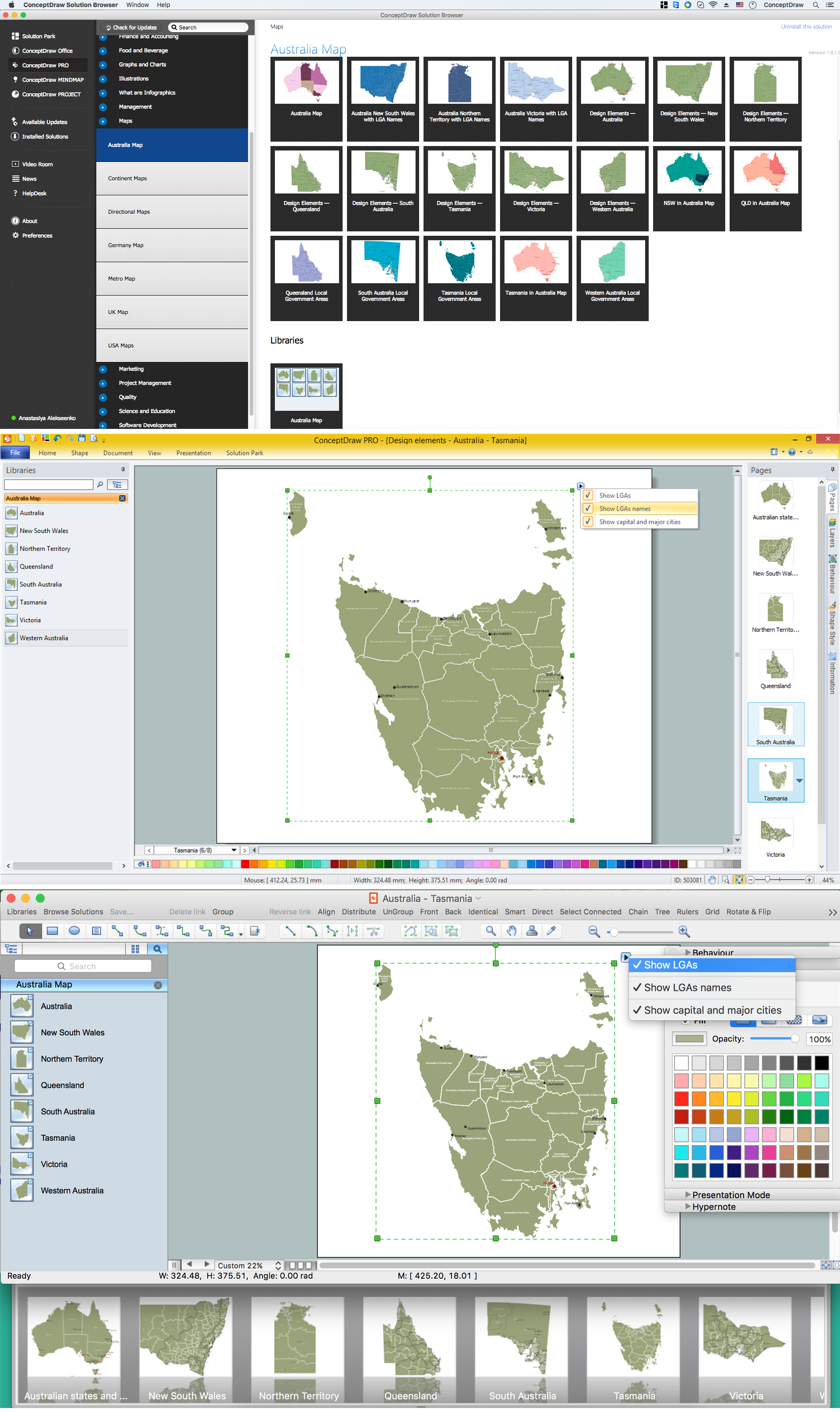Select the Rectangle shape tool in Mac toolbar
The height and width of the screenshot is (1412, 840).
[x=52, y=931]
